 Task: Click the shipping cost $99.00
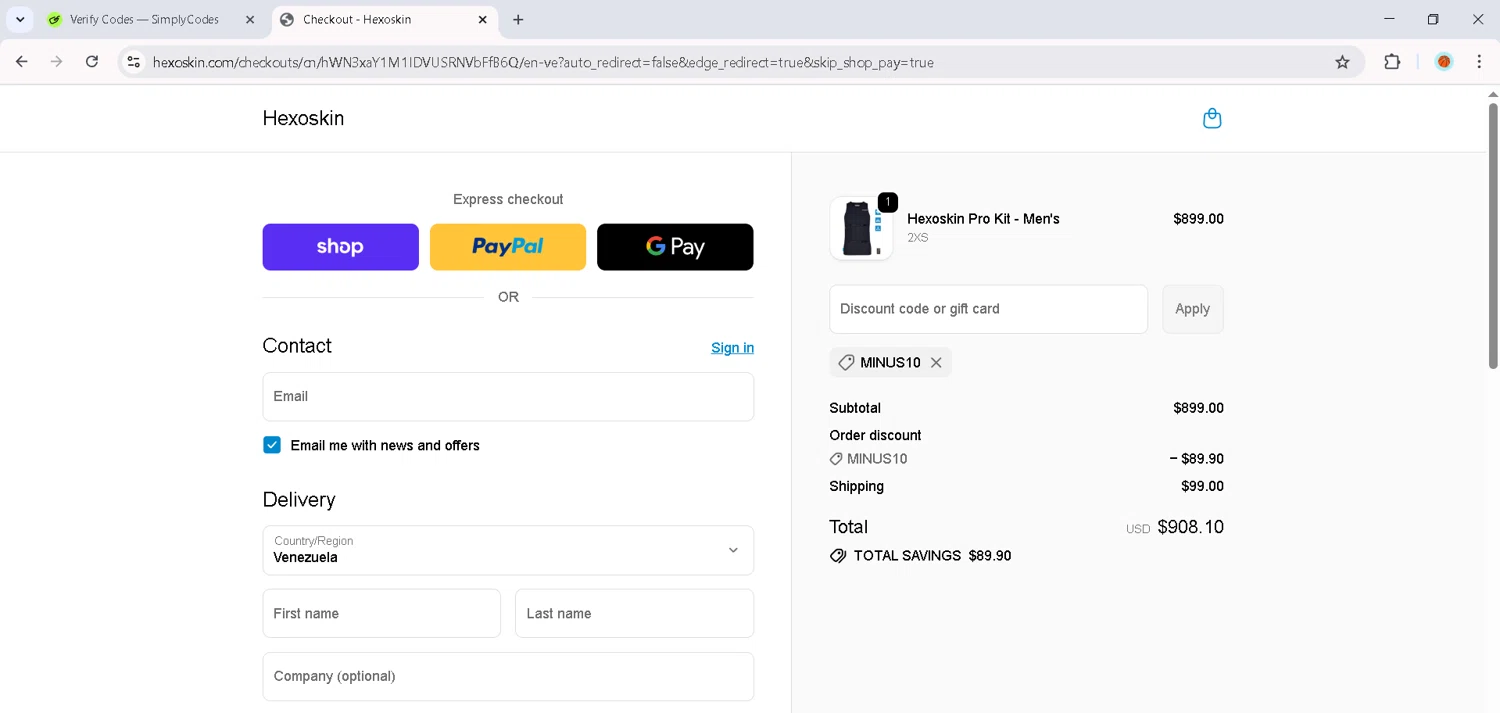coord(1202,486)
